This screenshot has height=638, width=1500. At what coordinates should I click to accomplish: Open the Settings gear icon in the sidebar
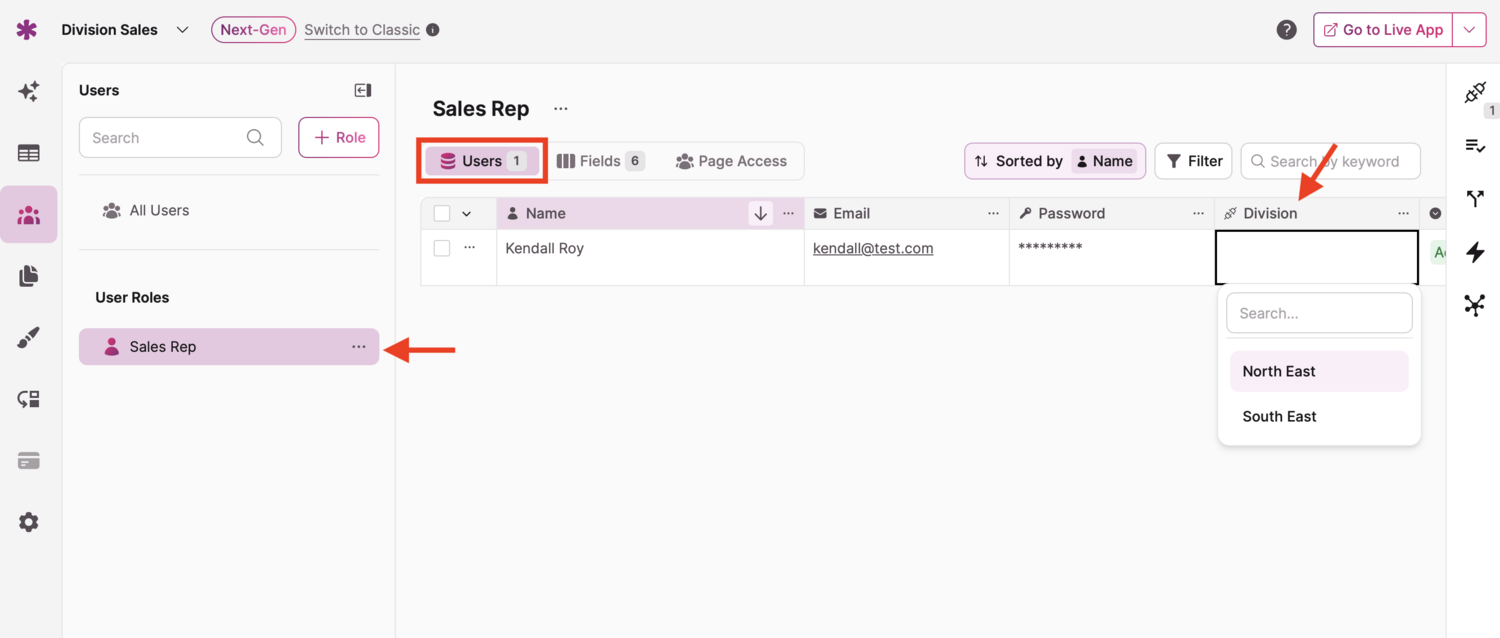29,522
